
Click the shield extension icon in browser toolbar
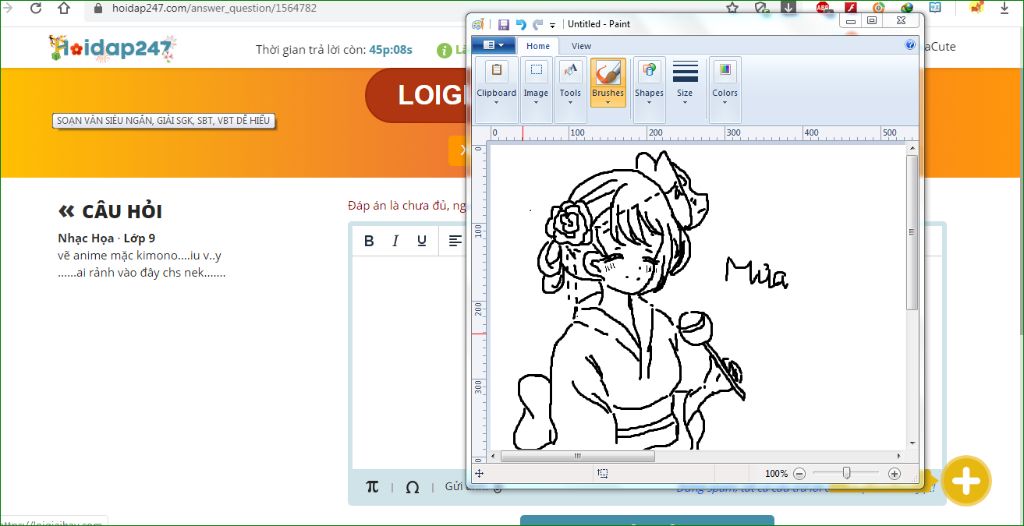761,8
